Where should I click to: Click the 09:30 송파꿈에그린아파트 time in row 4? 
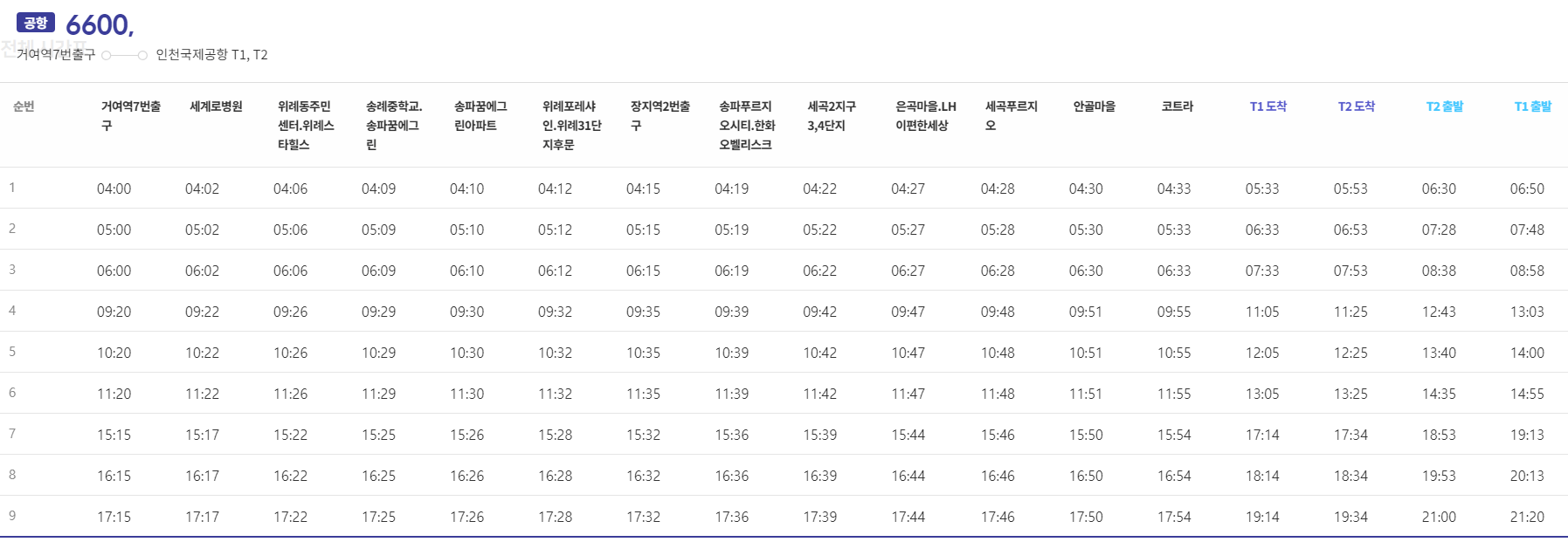click(x=467, y=312)
